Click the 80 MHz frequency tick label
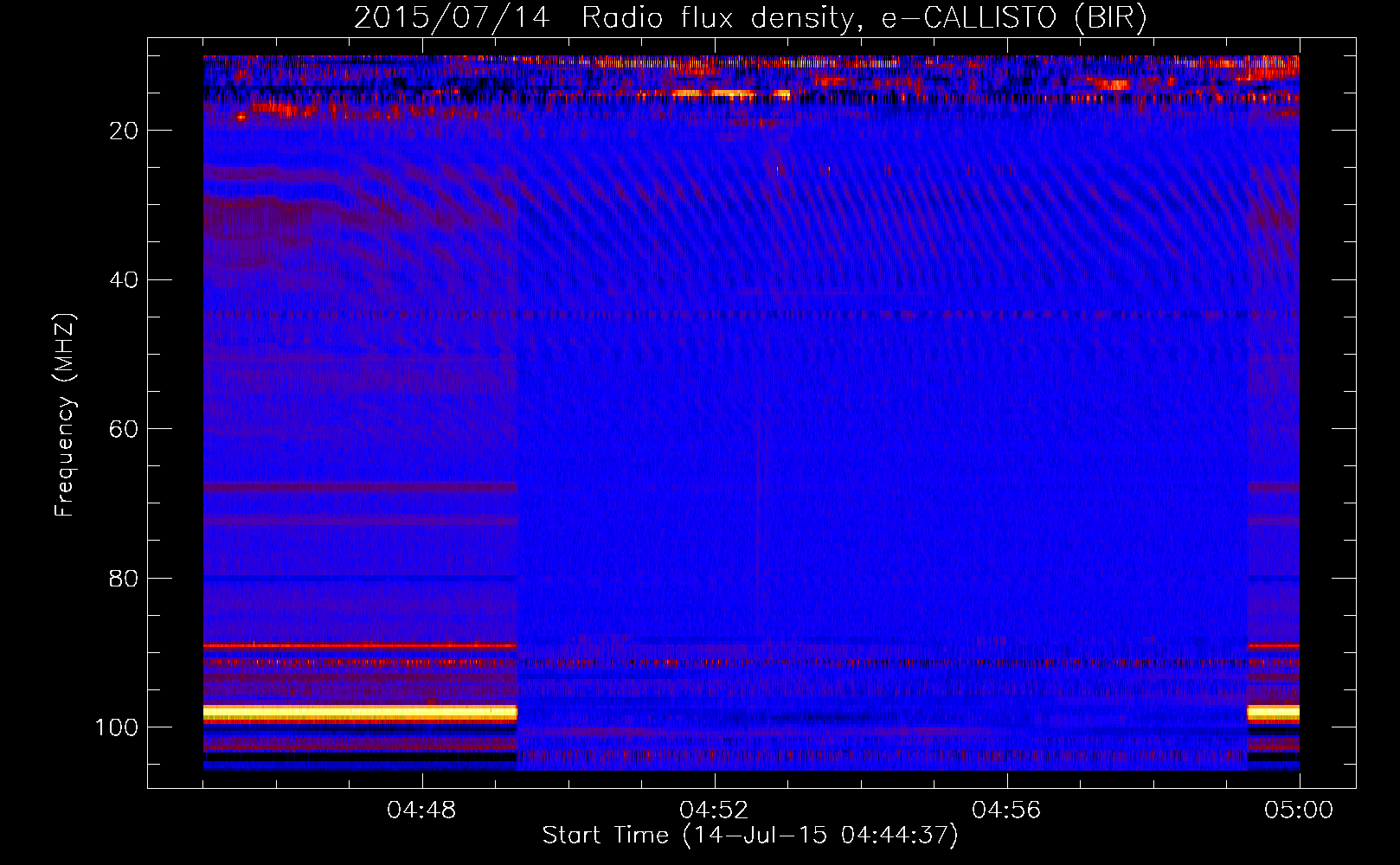This screenshot has width=1400, height=865. point(124,579)
